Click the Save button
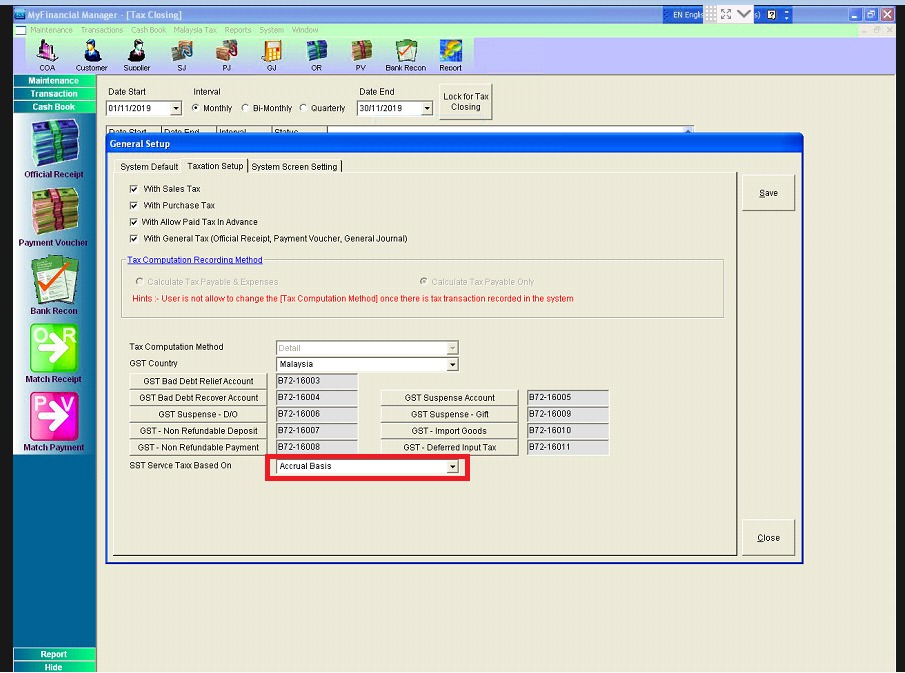The image size is (905, 673). click(767, 192)
